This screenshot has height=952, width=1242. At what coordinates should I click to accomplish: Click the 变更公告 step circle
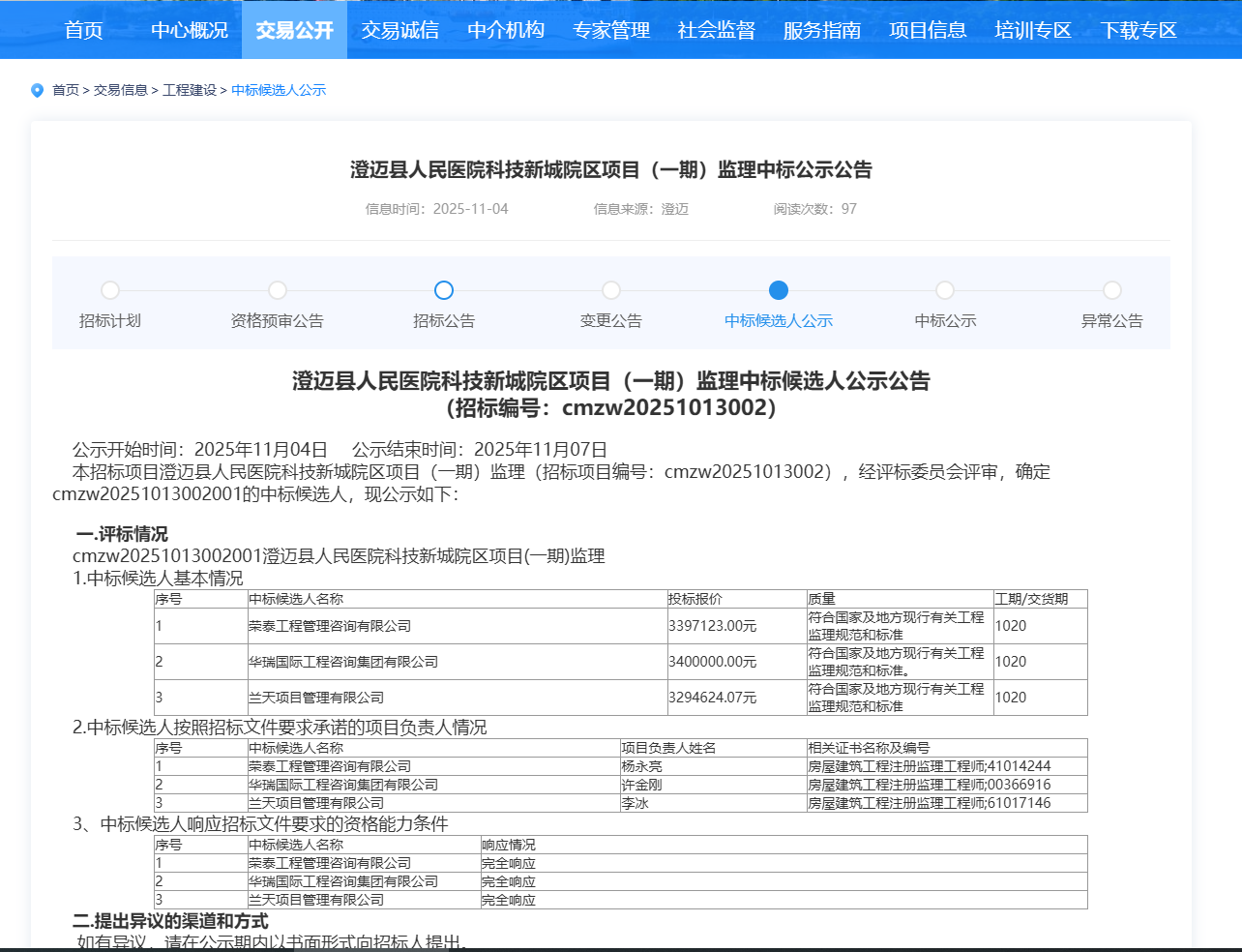pos(611,290)
